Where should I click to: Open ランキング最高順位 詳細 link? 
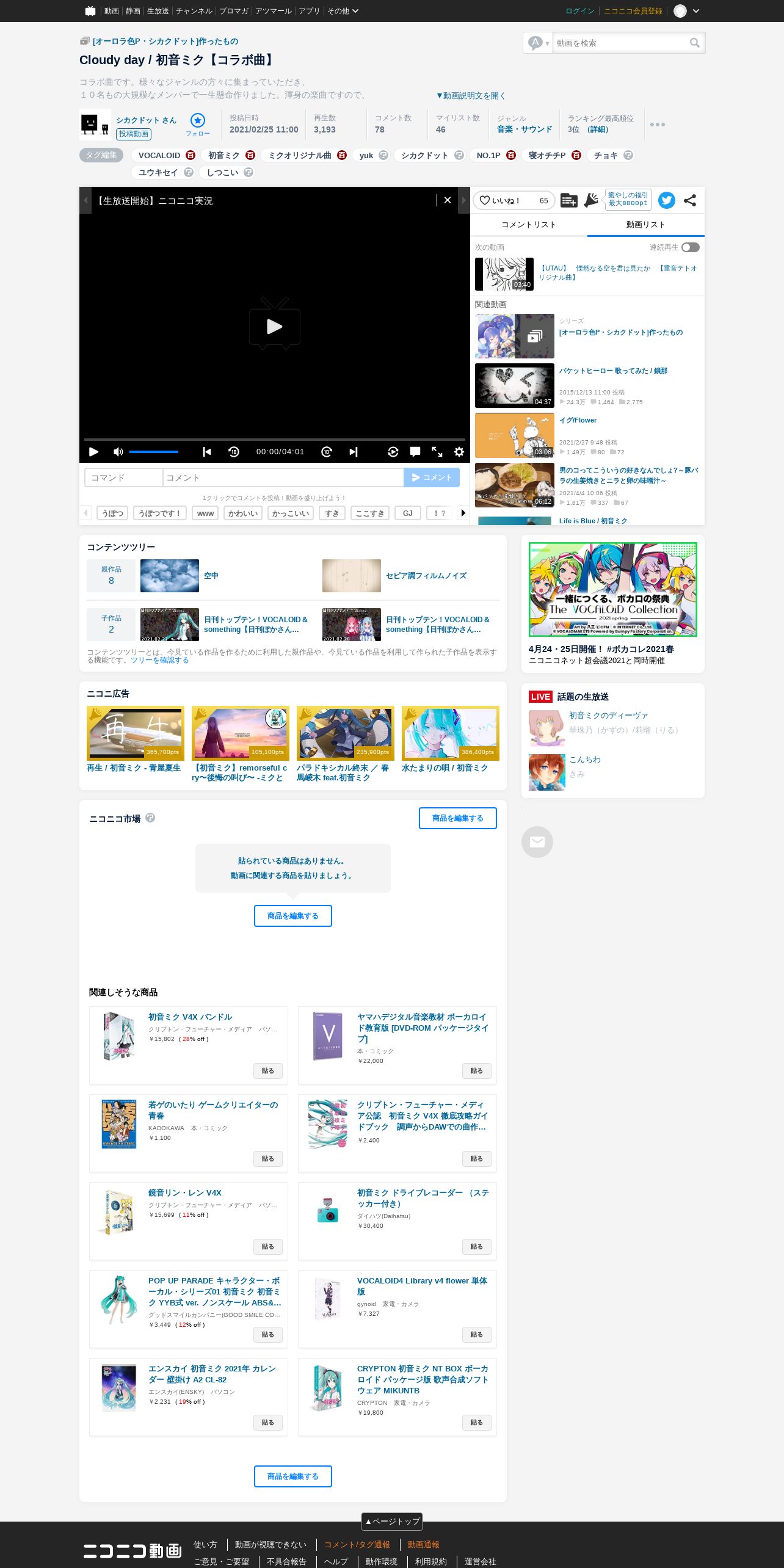(x=597, y=129)
